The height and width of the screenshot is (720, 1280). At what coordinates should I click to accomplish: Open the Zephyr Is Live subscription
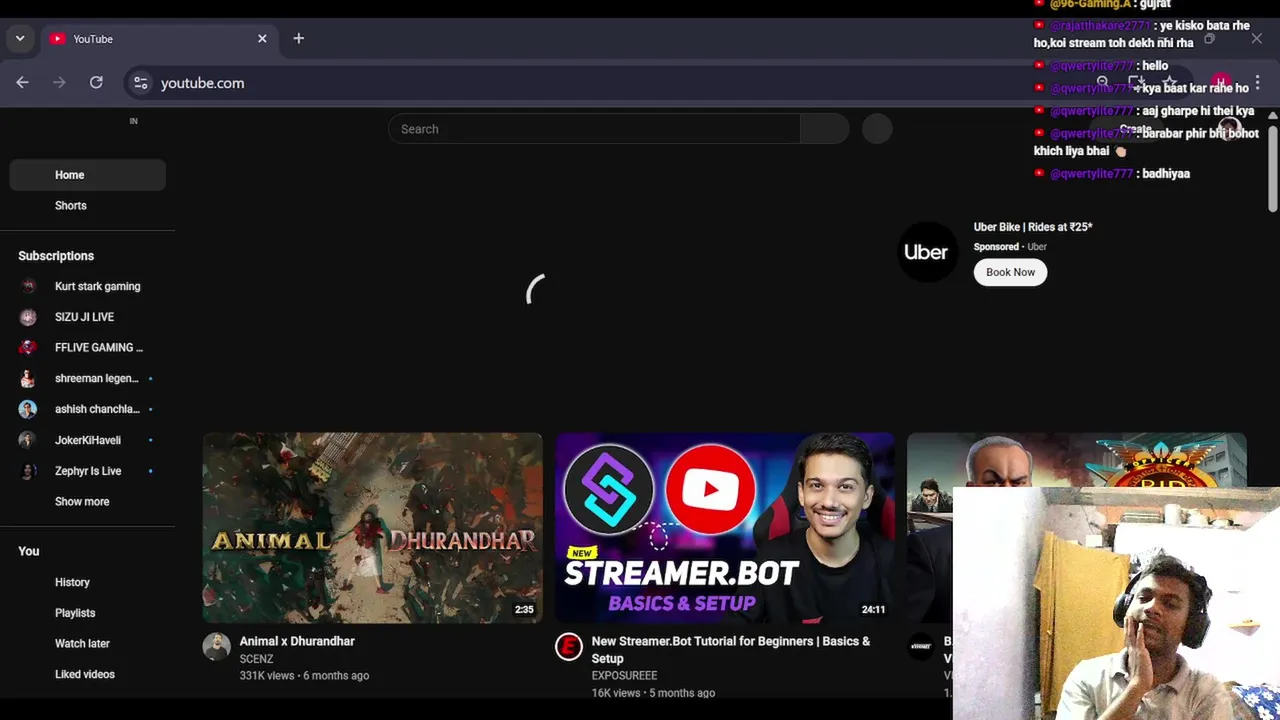tap(88, 471)
